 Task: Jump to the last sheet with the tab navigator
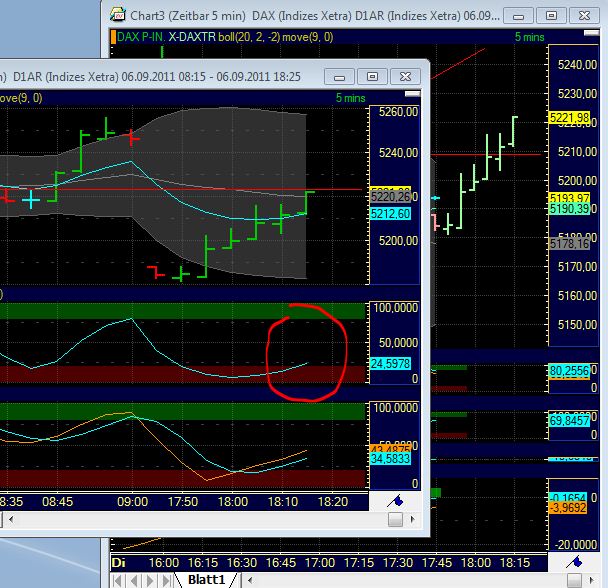pyautogui.click(x=167, y=581)
